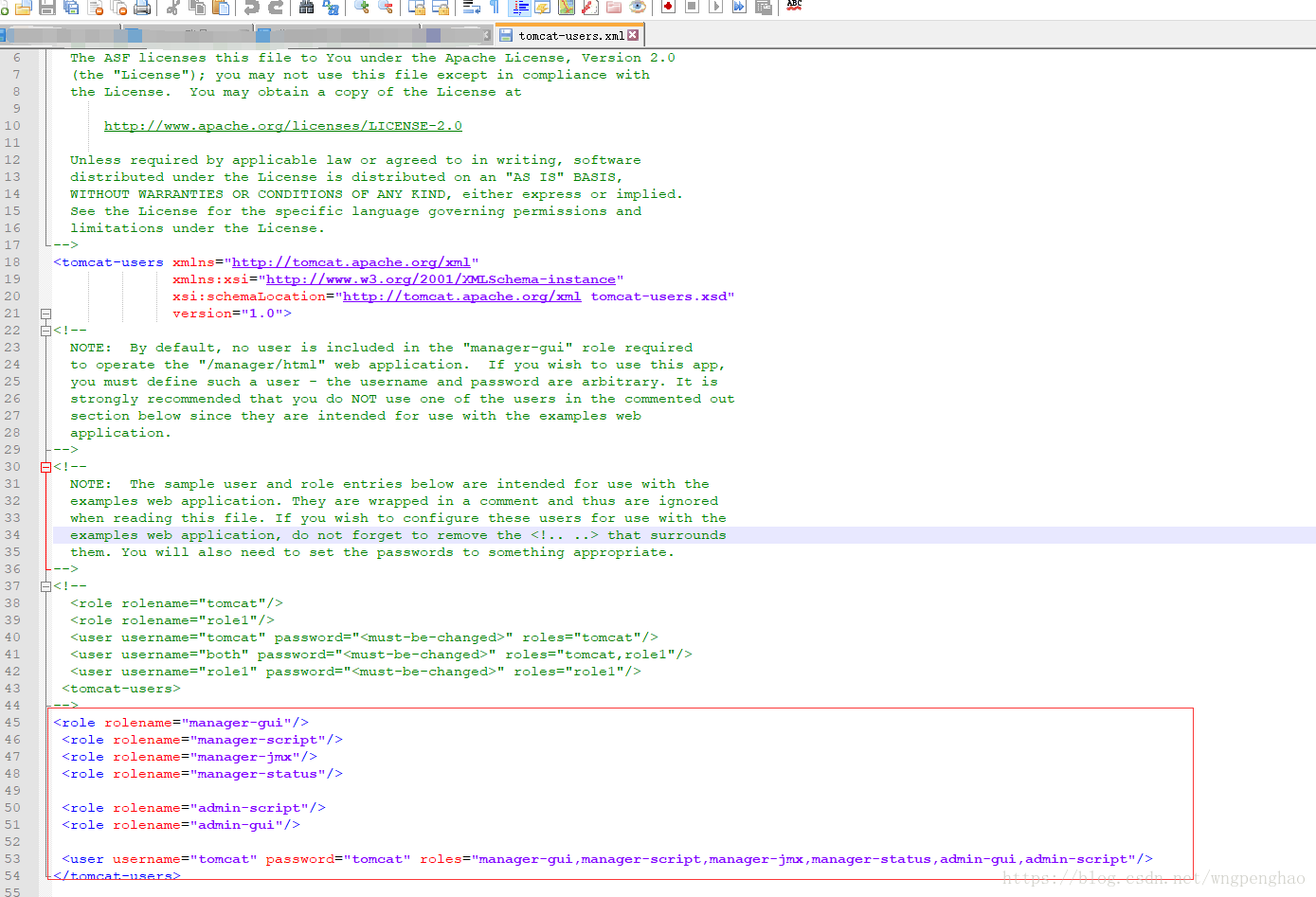
Task: Click the password="tomcat" attribute on line 53
Action: coord(338,859)
